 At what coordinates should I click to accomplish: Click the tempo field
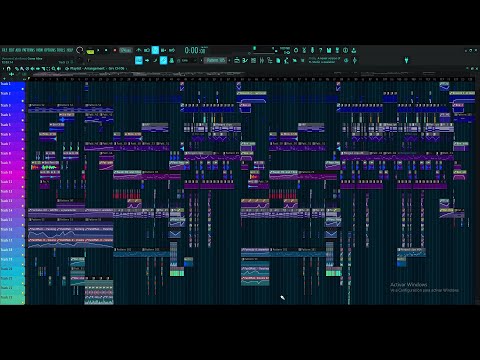(x=126, y=50)
